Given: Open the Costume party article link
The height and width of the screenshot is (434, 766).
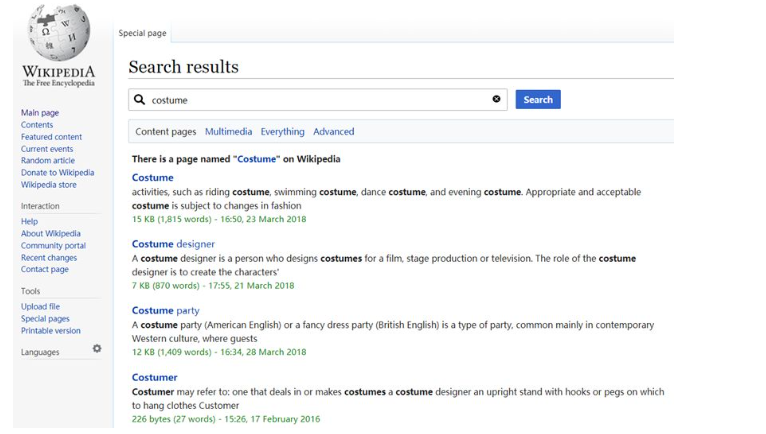Looking at the screenshot, I should click(x=166, y=310).
